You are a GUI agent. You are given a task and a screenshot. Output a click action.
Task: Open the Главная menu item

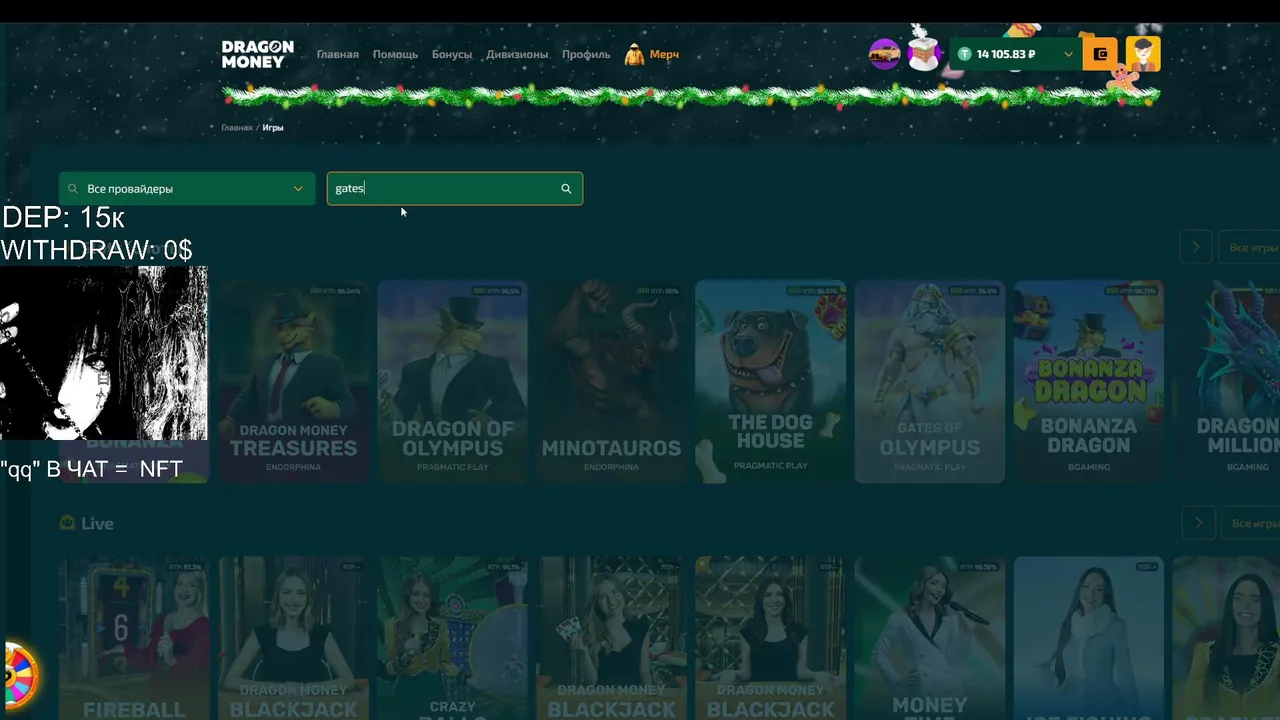(337, 54)
